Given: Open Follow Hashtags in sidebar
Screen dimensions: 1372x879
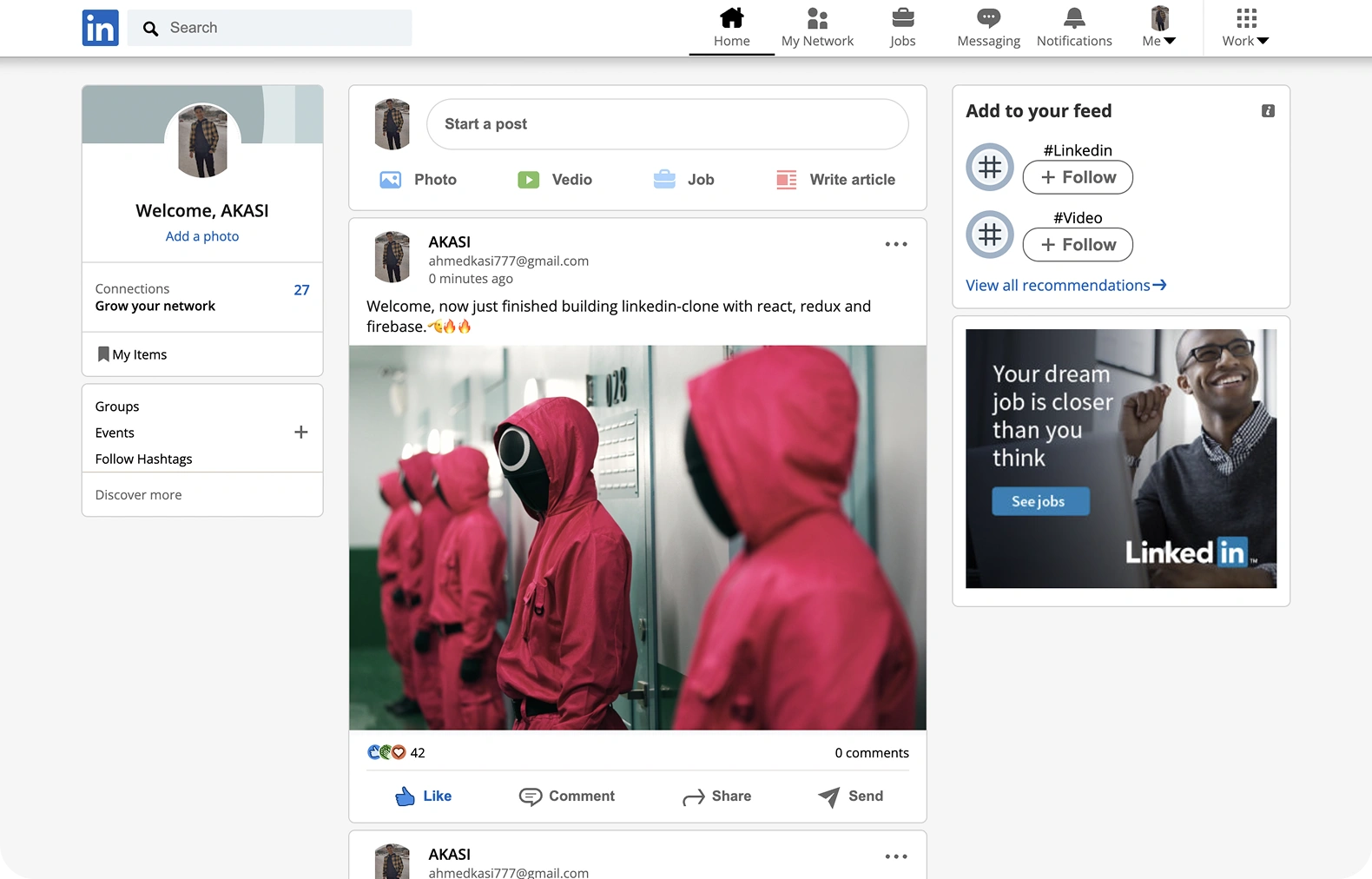Looking at the screenshot, I should click(x=143, y=459).
